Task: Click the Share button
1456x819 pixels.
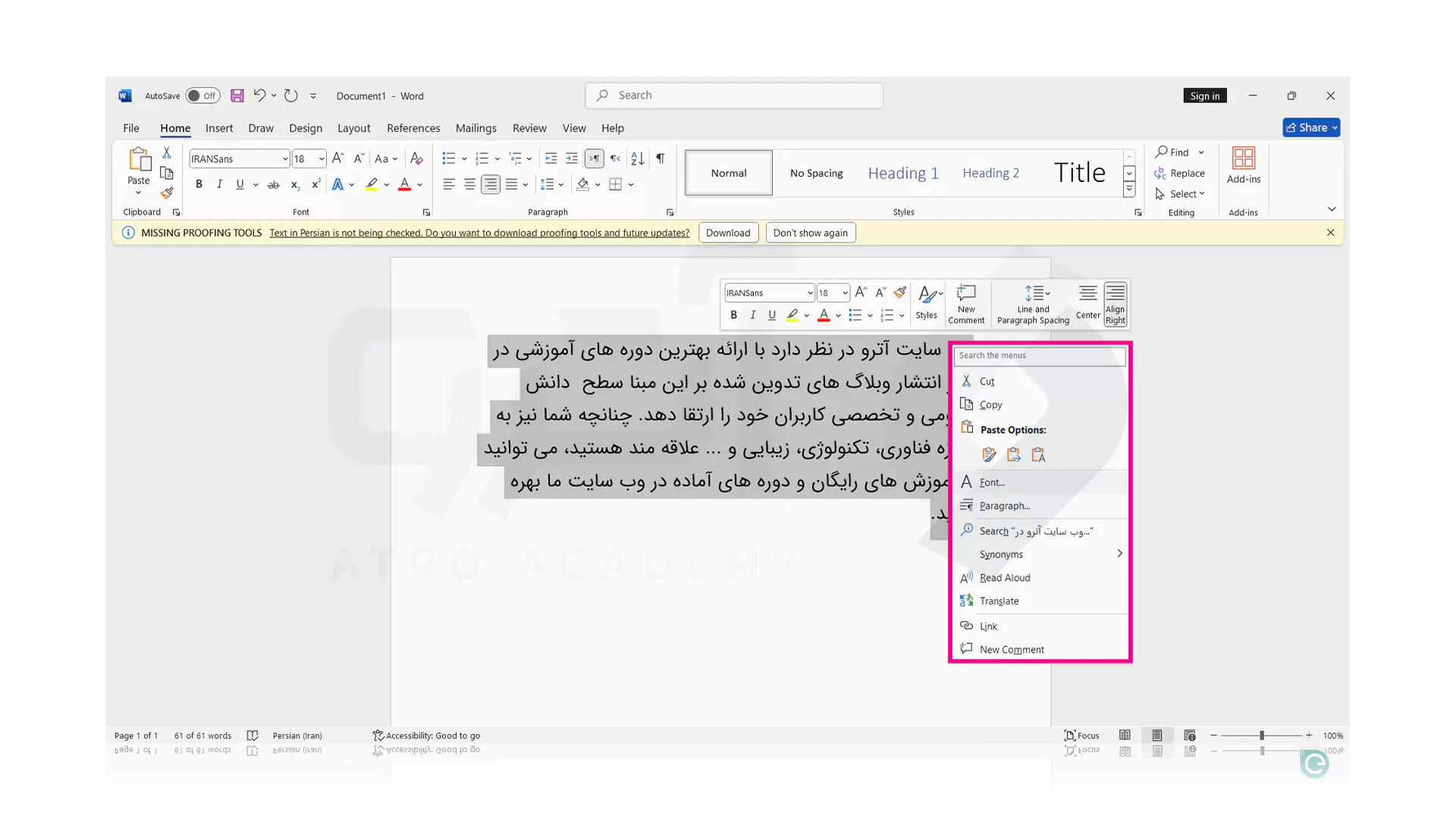Action: tap(1311, 127)
